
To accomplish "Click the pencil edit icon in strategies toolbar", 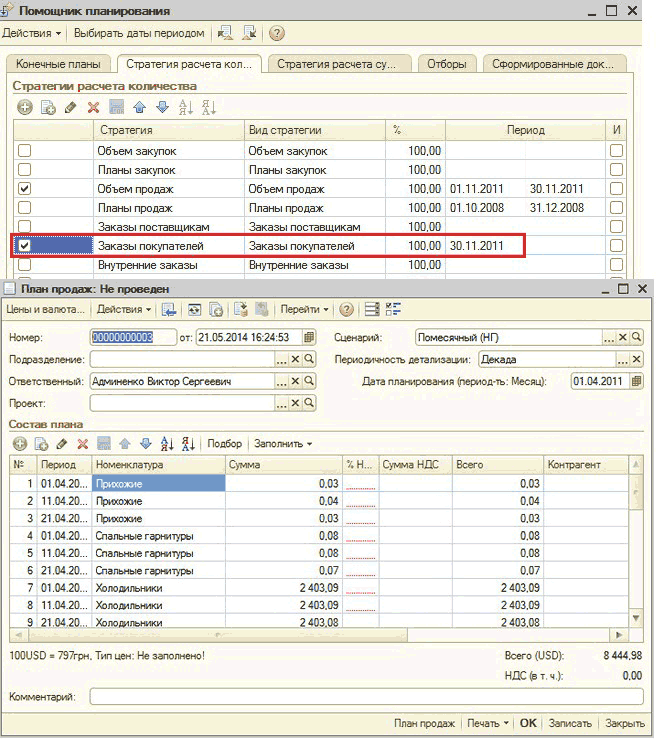I will 70,107.
